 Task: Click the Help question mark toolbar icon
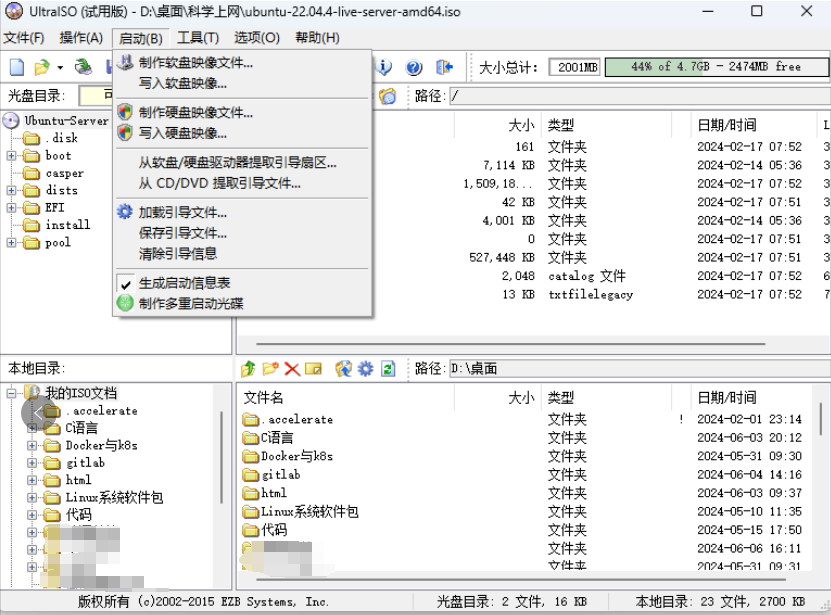[x=414, y=67]
